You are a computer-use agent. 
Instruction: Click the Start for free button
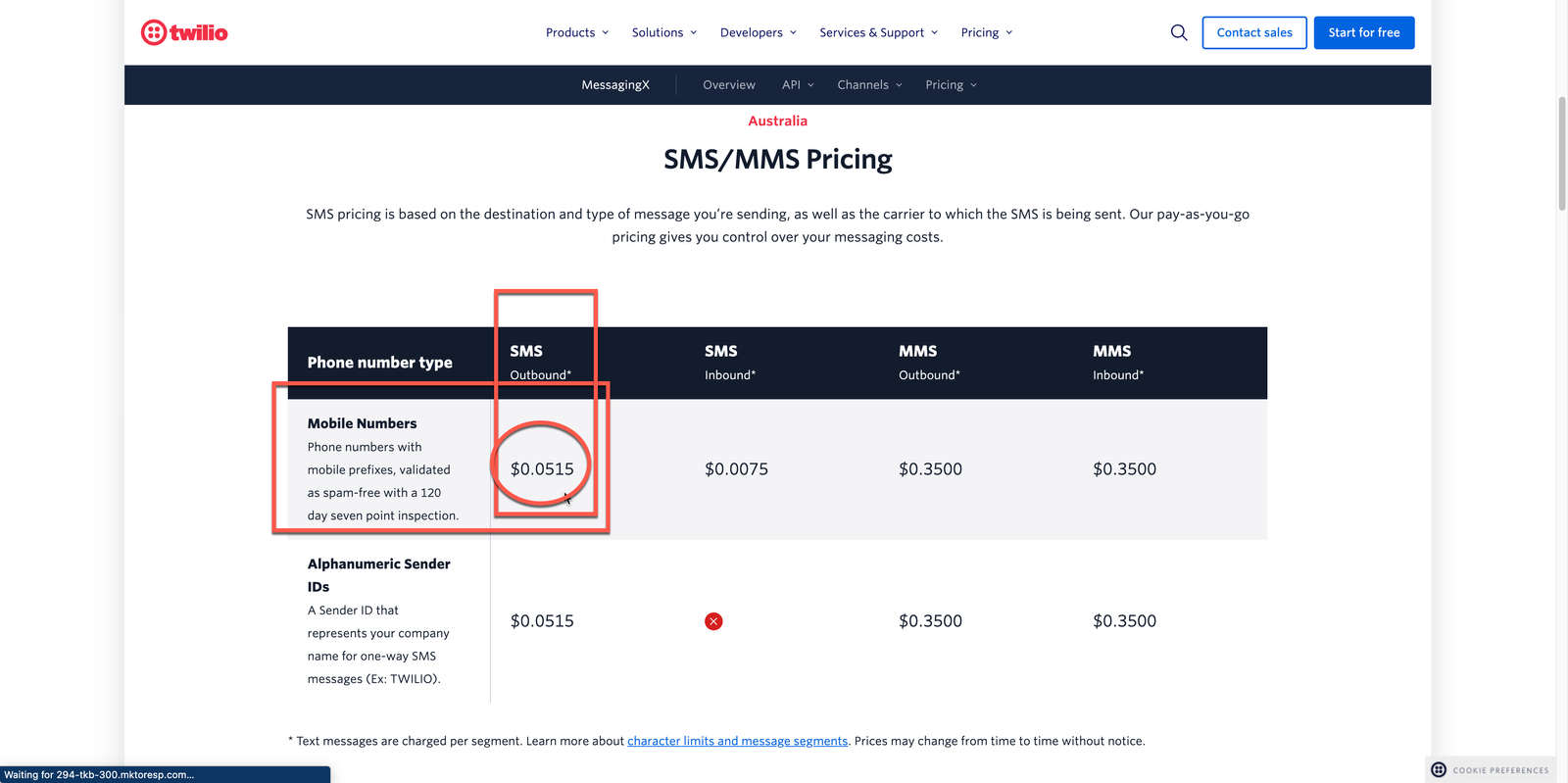[x=1363, y=32]
